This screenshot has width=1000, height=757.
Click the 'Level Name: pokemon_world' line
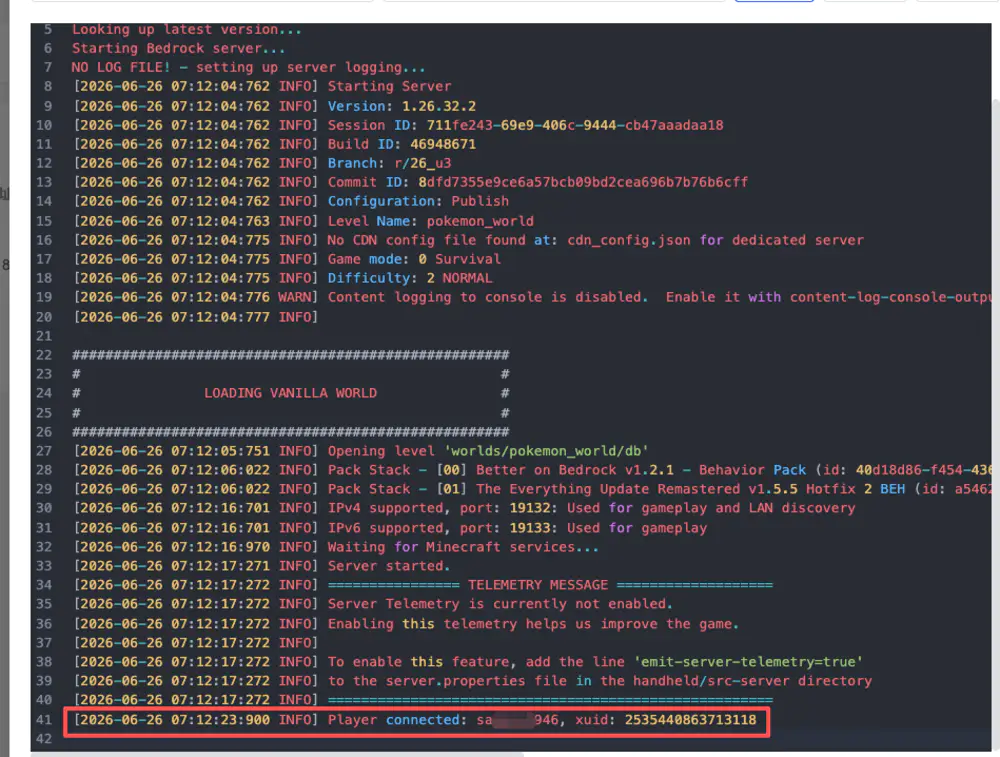click(304, 221)
